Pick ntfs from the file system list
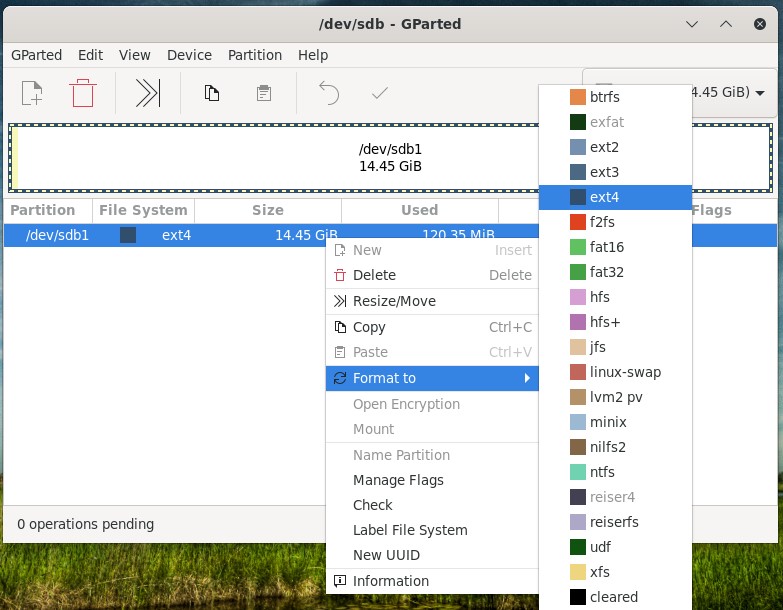The height and width of the screenshot is (610, 783). coord(602,472)
